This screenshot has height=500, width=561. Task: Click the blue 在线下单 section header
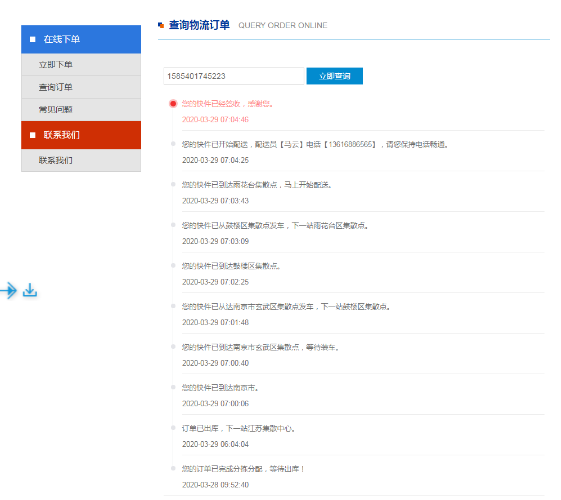click(81, 39)
